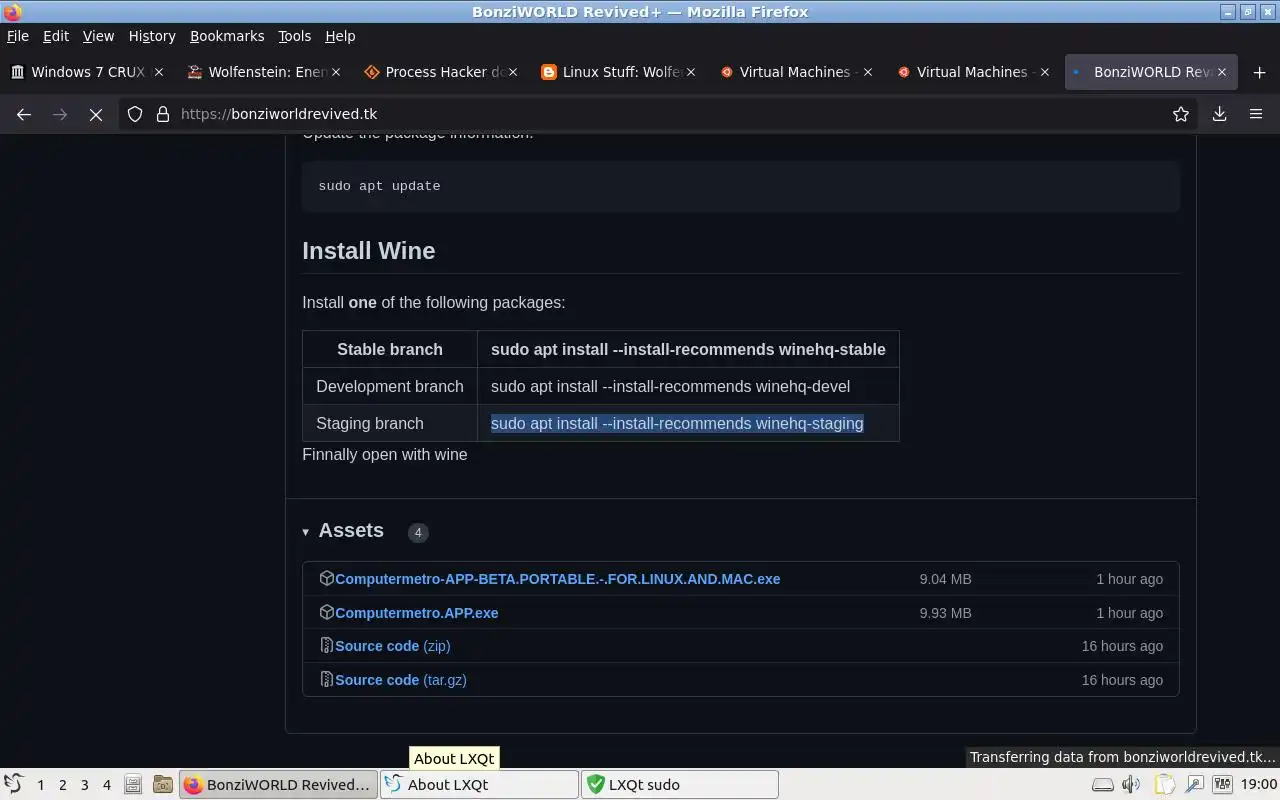The image size is (1280, 800).
Task: Close the Process Hacker tab
Action: [x=513, y=72]
